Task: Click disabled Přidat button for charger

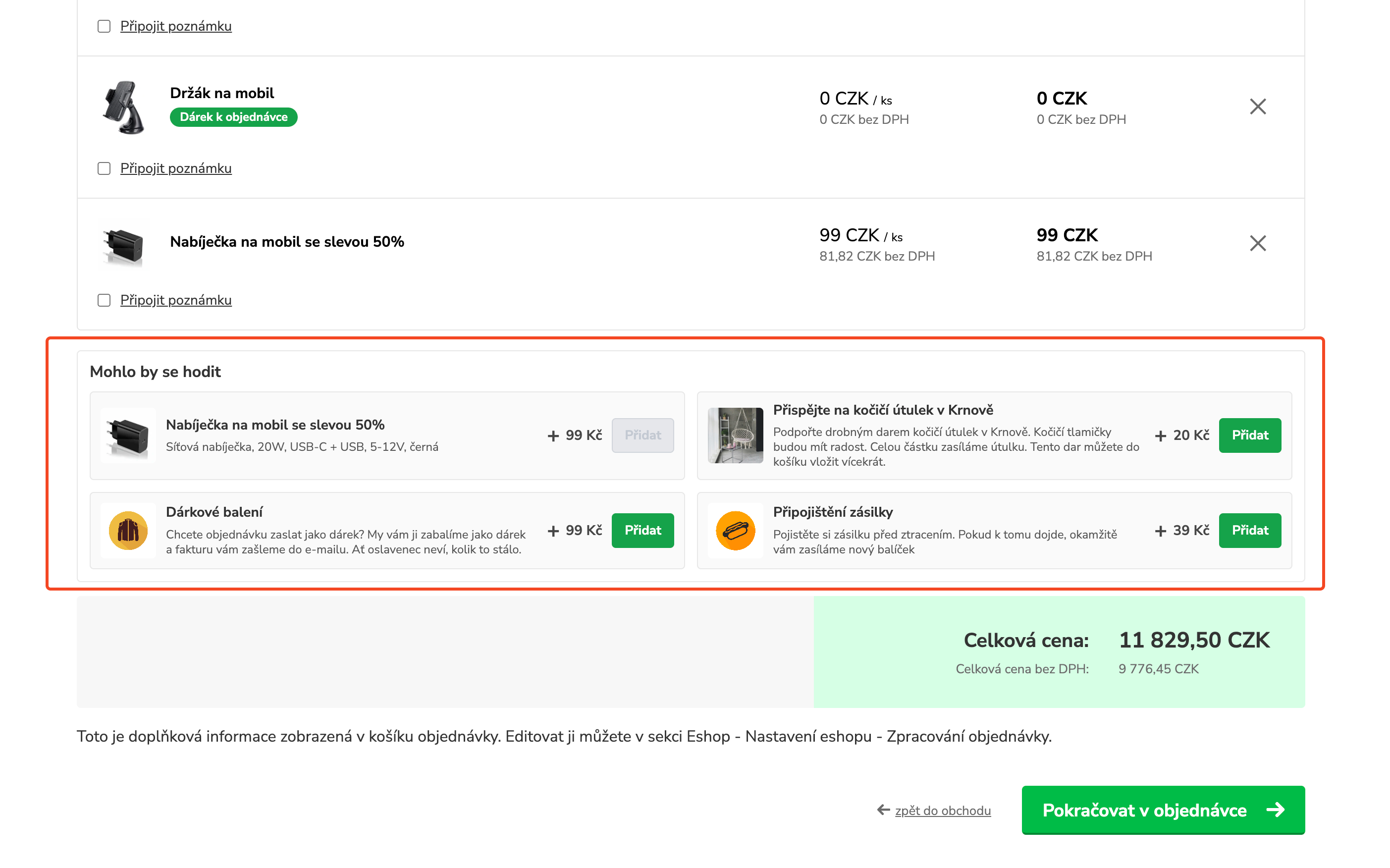Action: 642,435
